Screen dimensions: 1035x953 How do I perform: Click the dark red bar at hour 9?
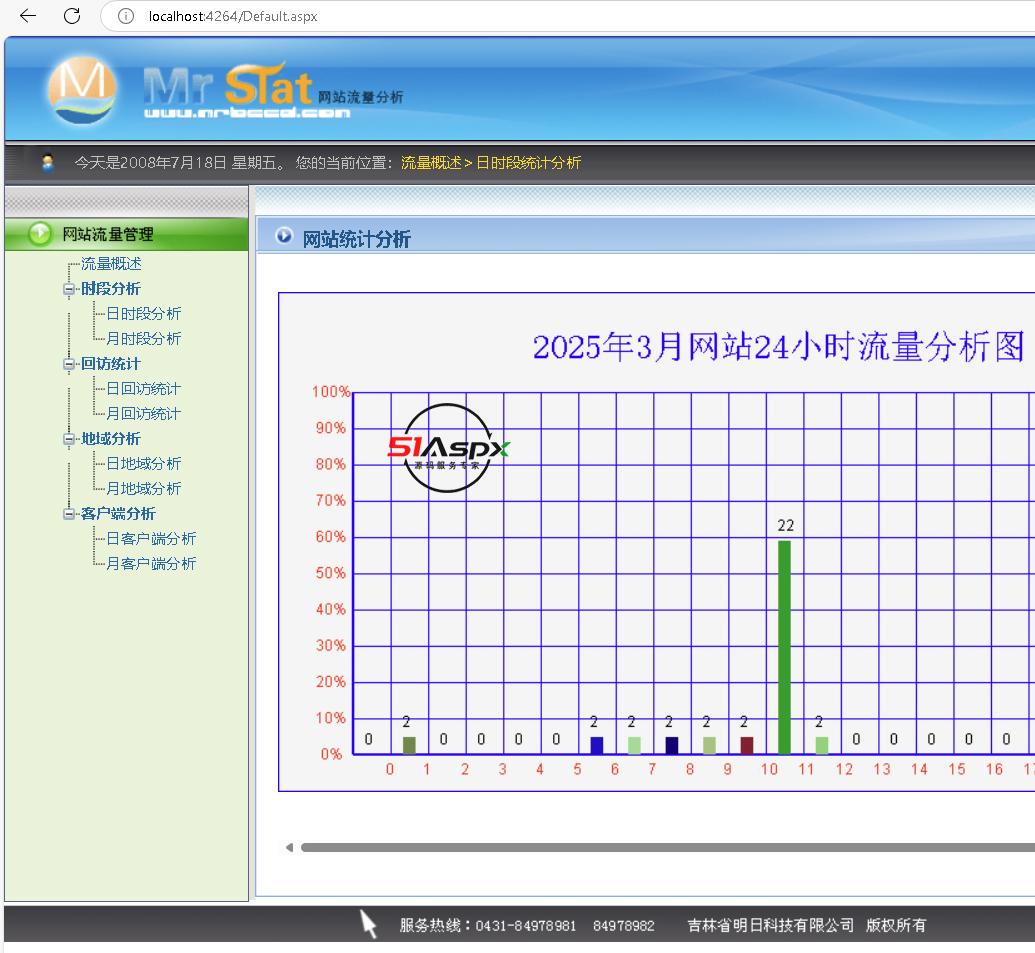747,746
